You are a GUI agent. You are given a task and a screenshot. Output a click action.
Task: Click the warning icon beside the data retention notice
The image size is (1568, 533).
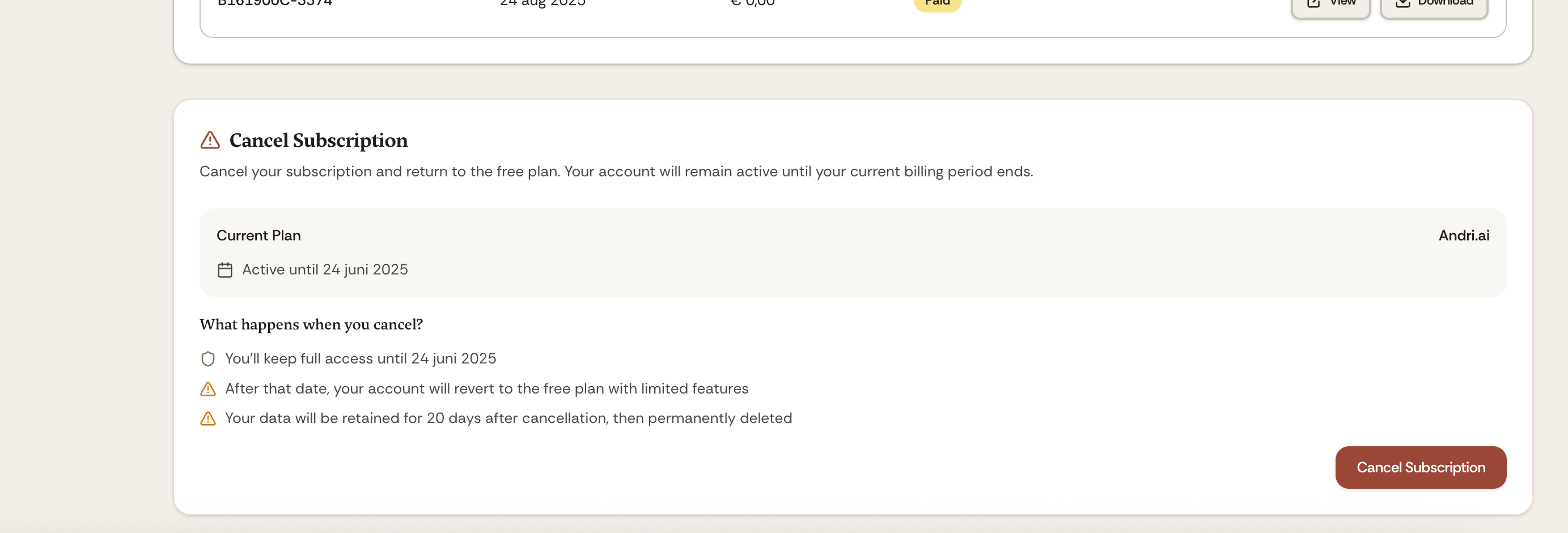tap(209, 418)
